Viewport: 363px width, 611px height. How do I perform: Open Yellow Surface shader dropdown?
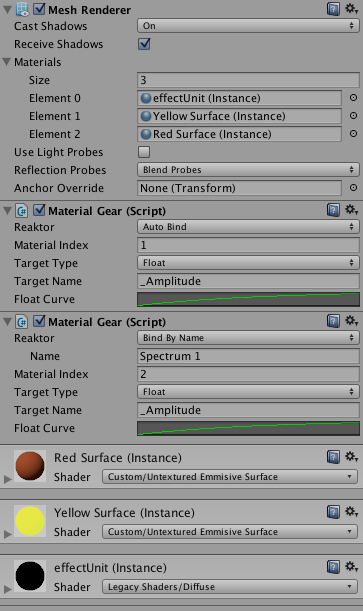click(230, 532)
